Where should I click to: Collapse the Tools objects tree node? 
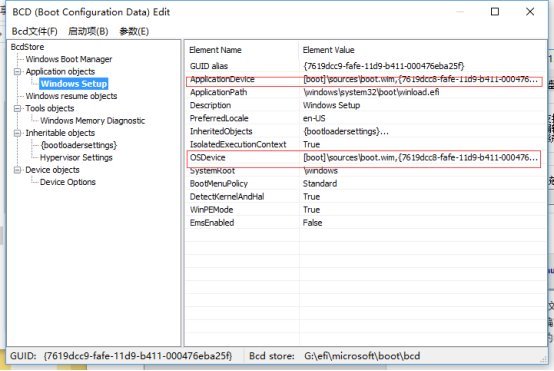(17, 108)
